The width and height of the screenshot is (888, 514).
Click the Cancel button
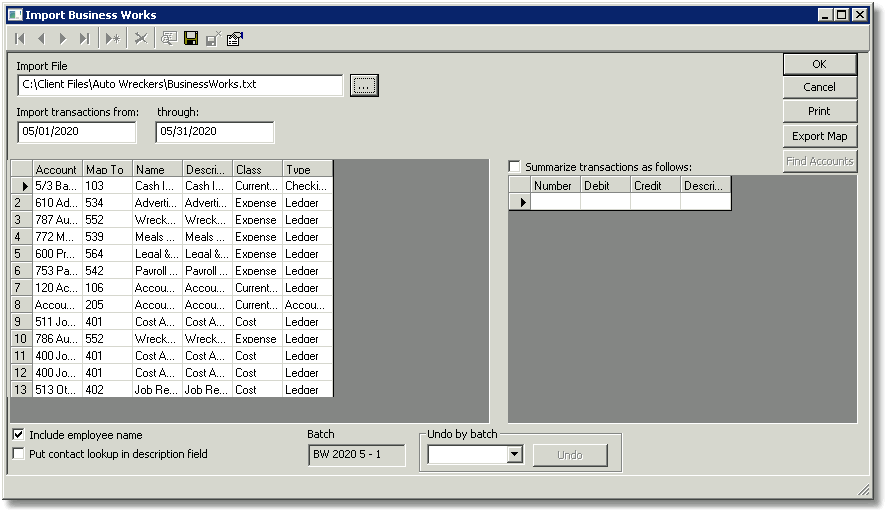(819, 87)
